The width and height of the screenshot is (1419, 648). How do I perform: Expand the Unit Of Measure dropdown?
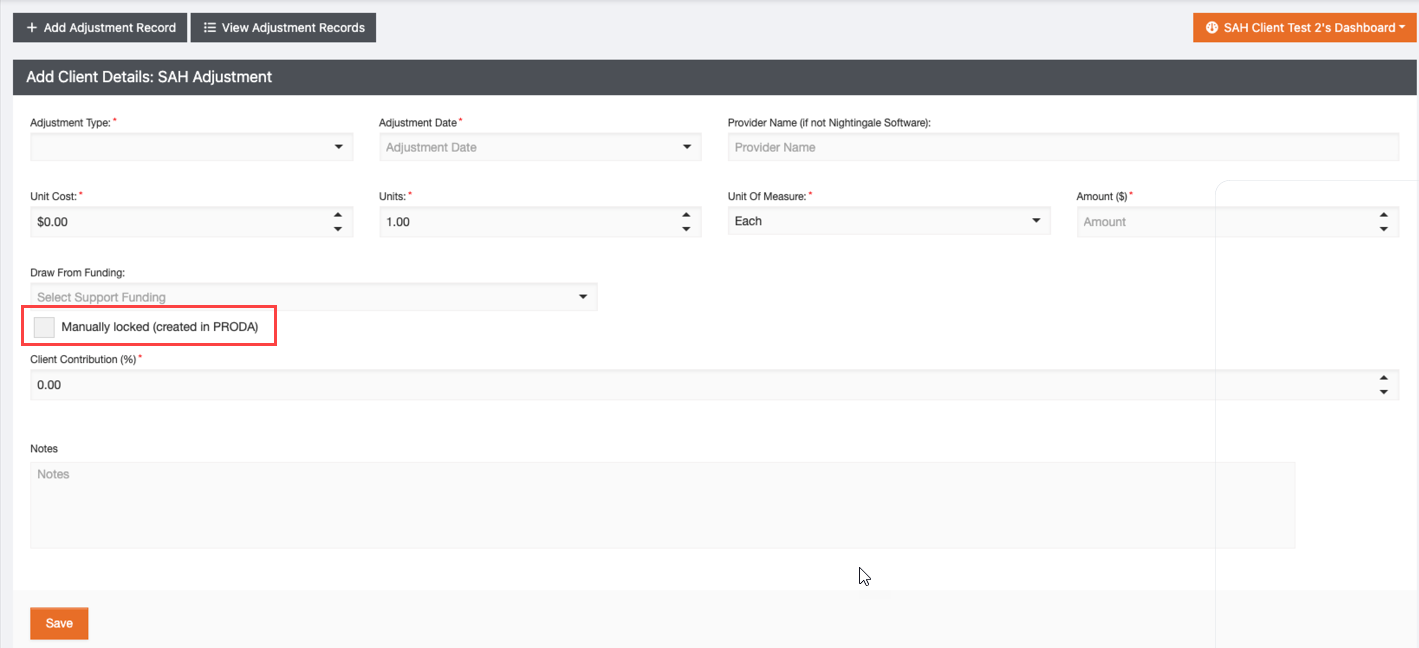pos(889,221)
